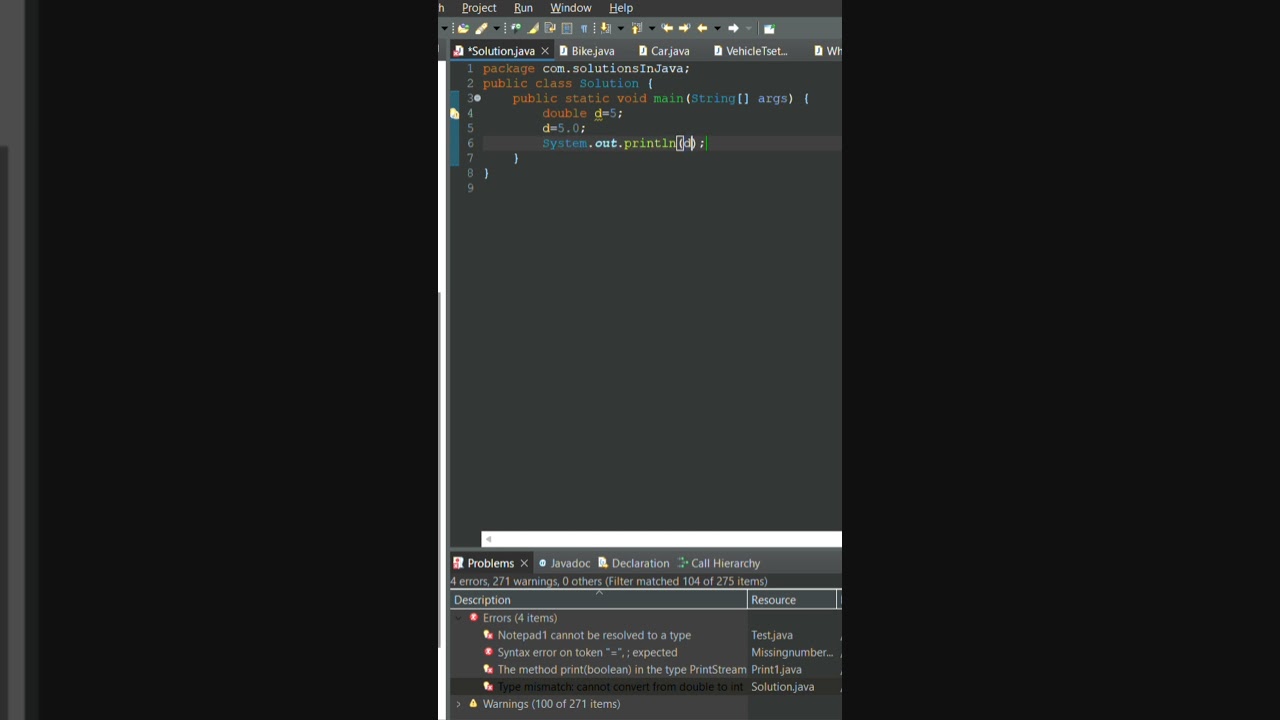Switch to the Call Hierarchy view tab
The height and width of the screenshot is (720, 1280).
tap(719, 563)
